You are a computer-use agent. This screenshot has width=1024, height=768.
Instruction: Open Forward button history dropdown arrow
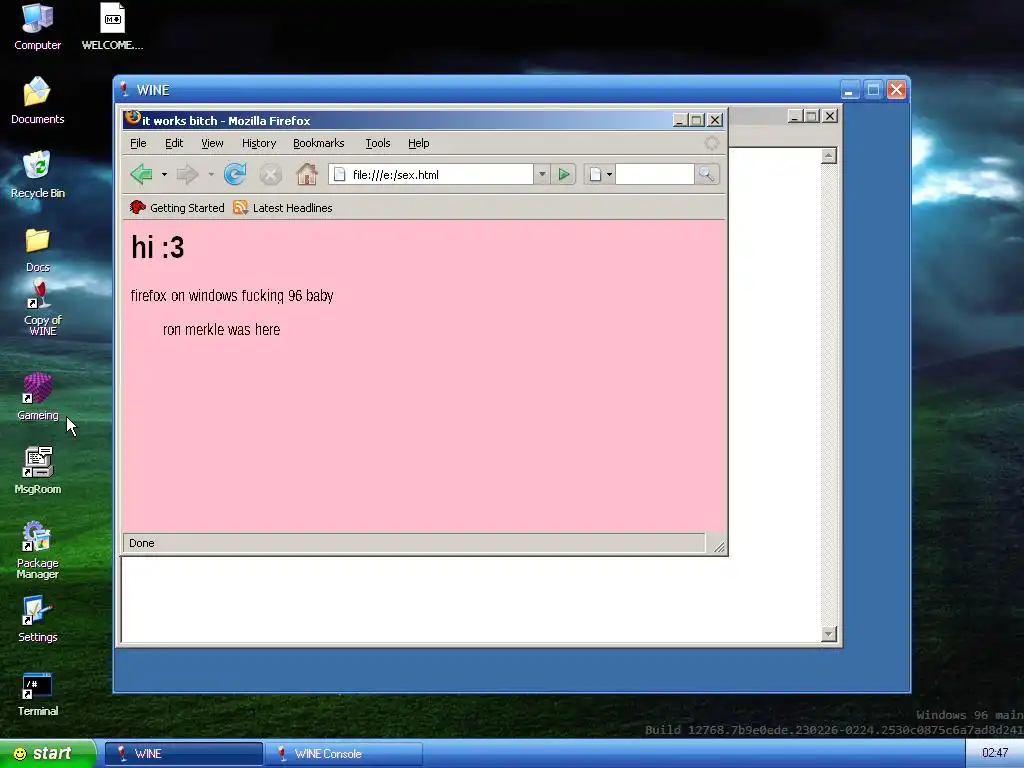[x=211, y=174]
